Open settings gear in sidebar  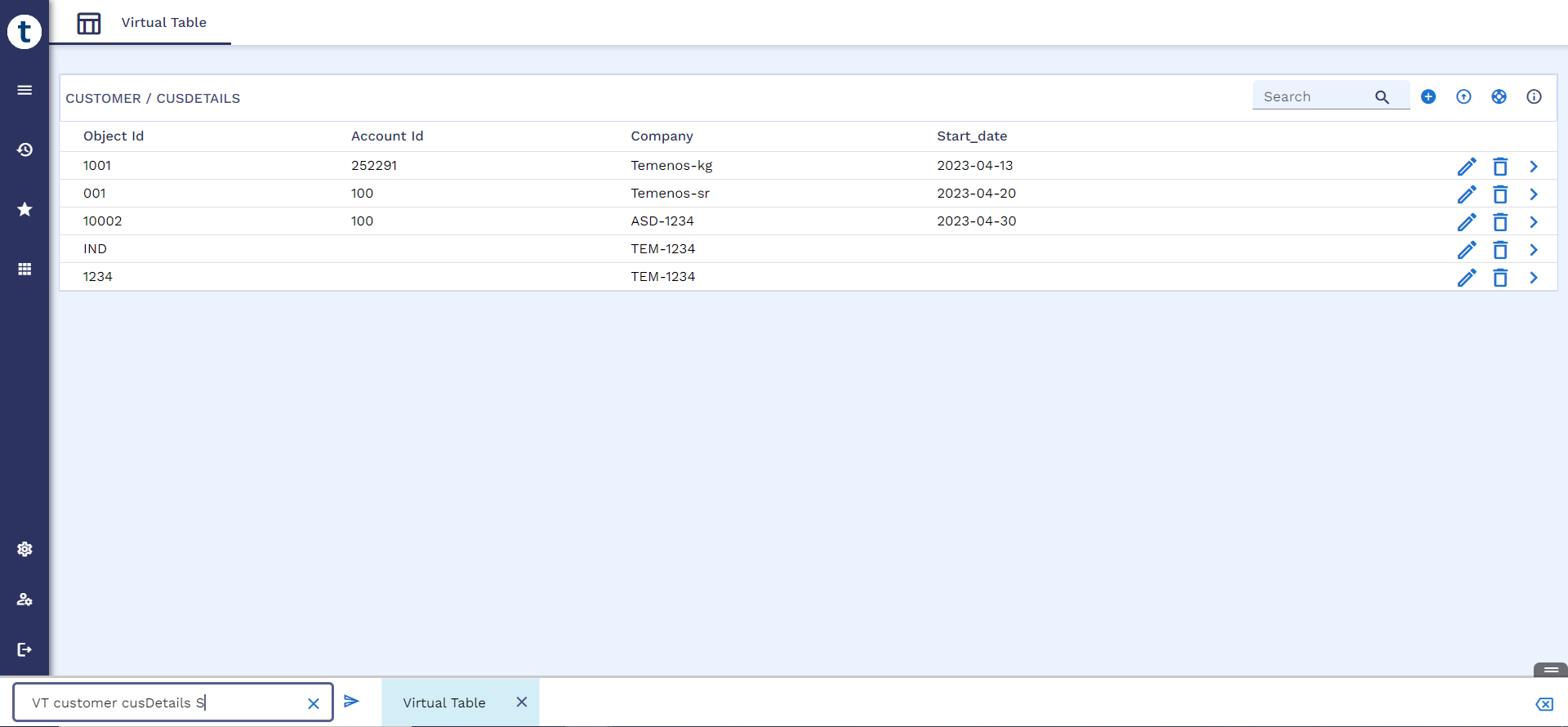coord(24,549)
